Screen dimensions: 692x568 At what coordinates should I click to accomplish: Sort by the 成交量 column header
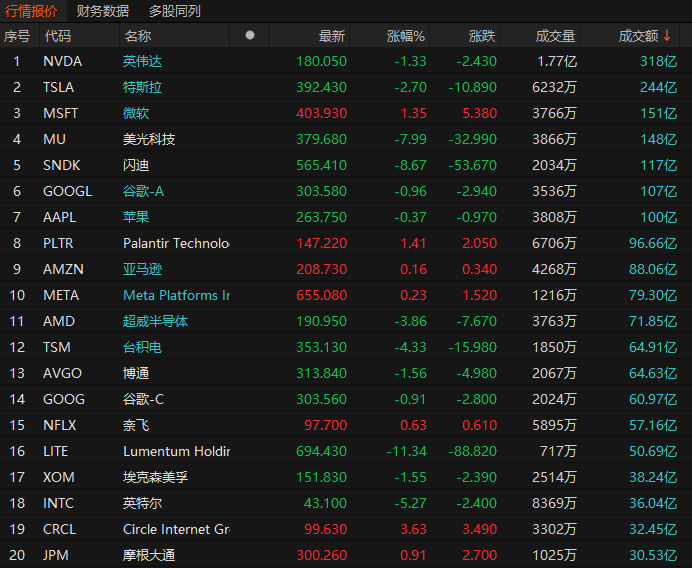point(555,36)
